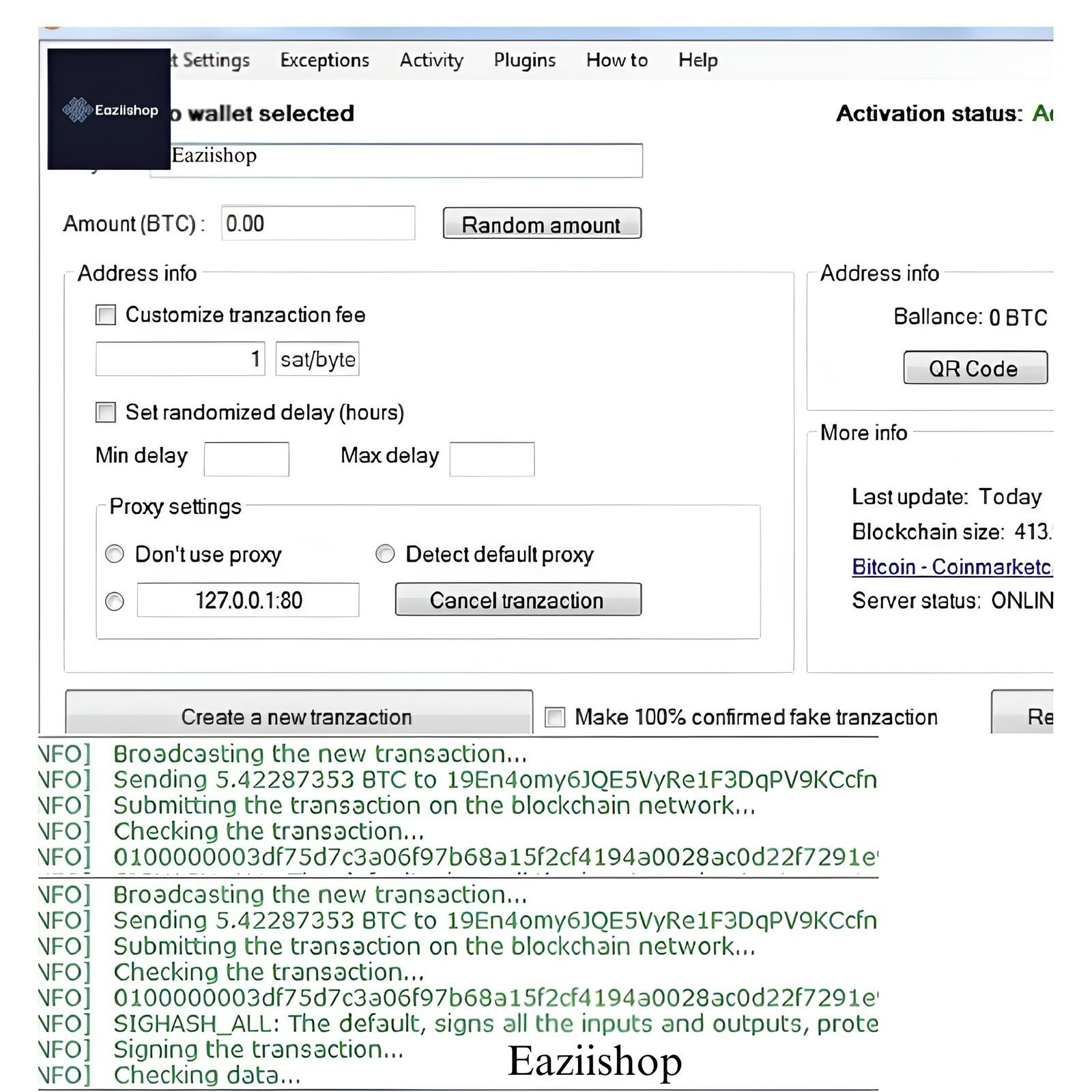
Task: Click the Amount (BTC) input field
Action: 318,223
